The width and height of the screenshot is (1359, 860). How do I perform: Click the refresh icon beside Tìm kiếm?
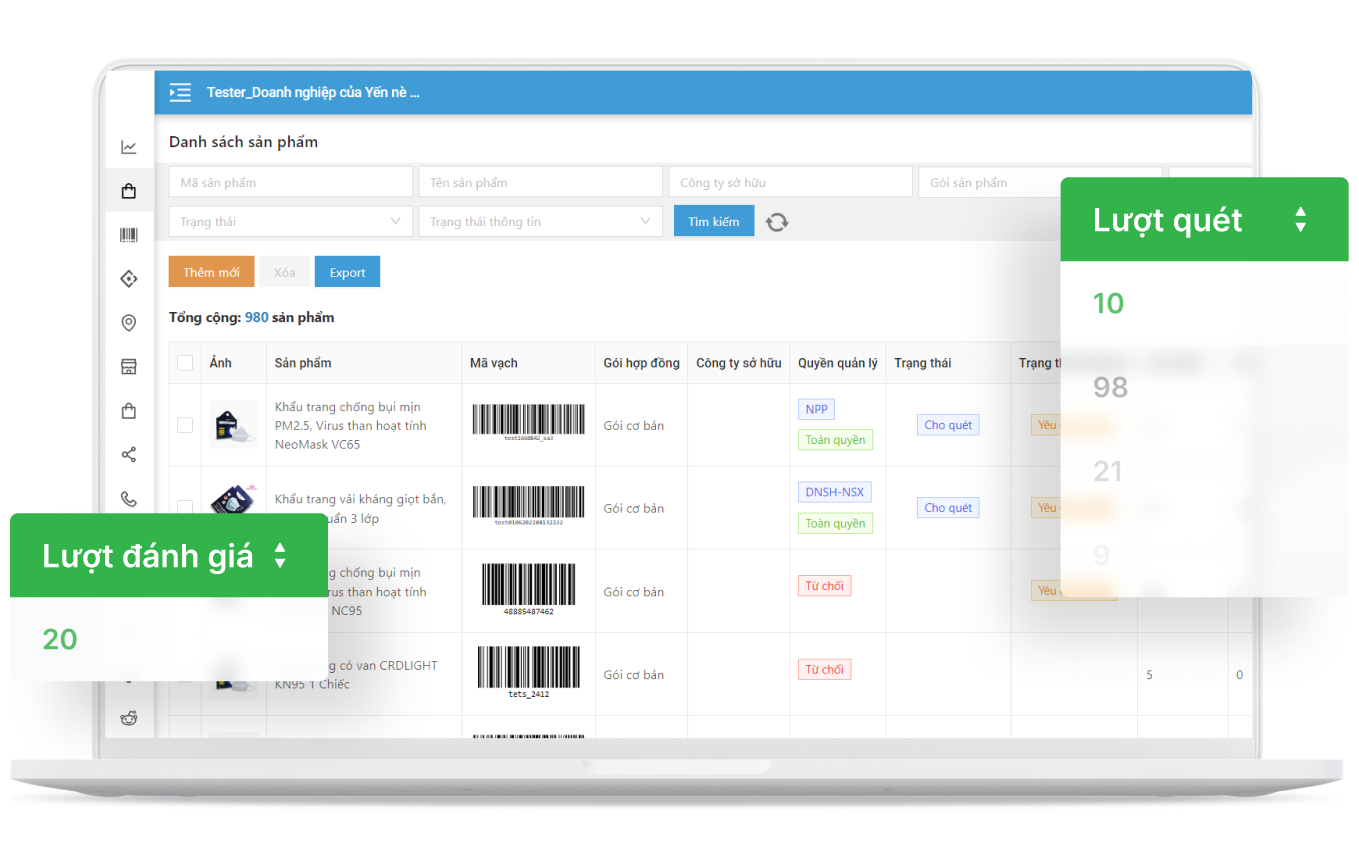point(777,222)
